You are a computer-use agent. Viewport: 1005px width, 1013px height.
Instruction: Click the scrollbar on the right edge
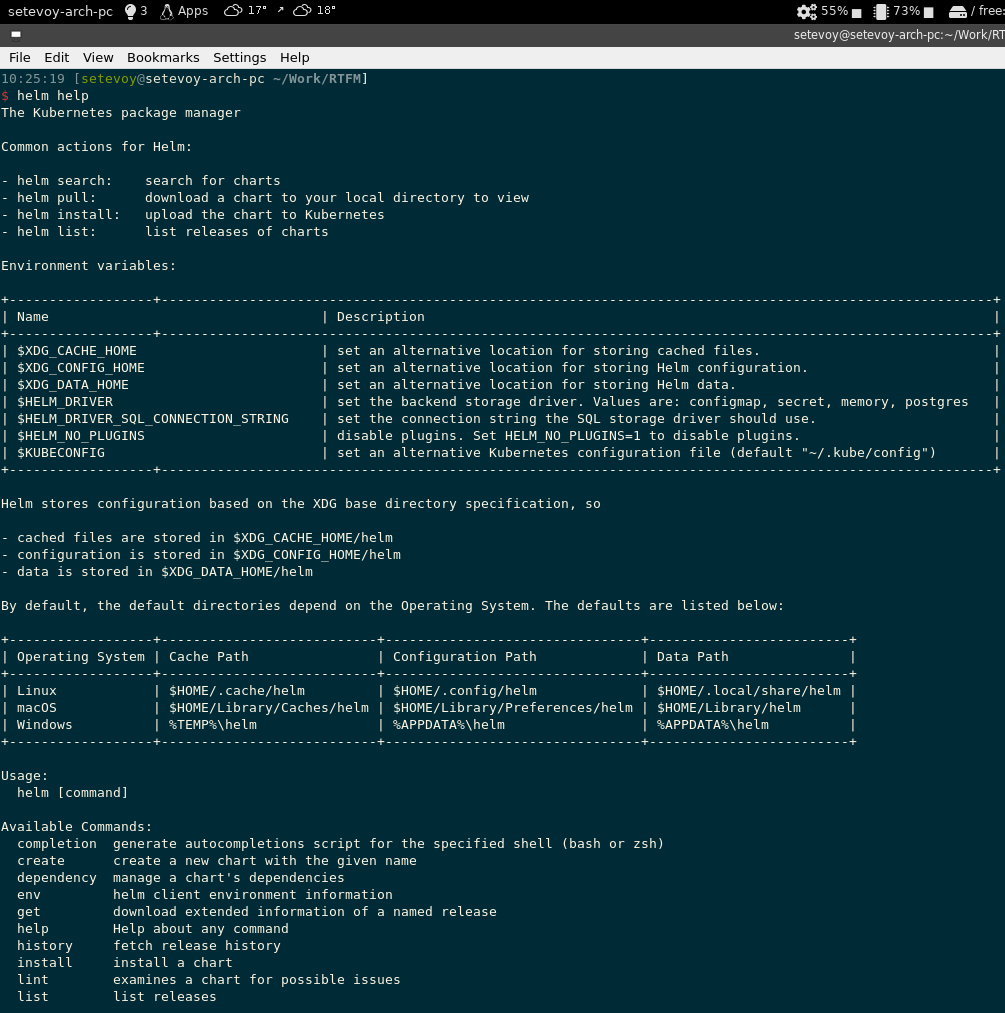(x=1000, y=500)
